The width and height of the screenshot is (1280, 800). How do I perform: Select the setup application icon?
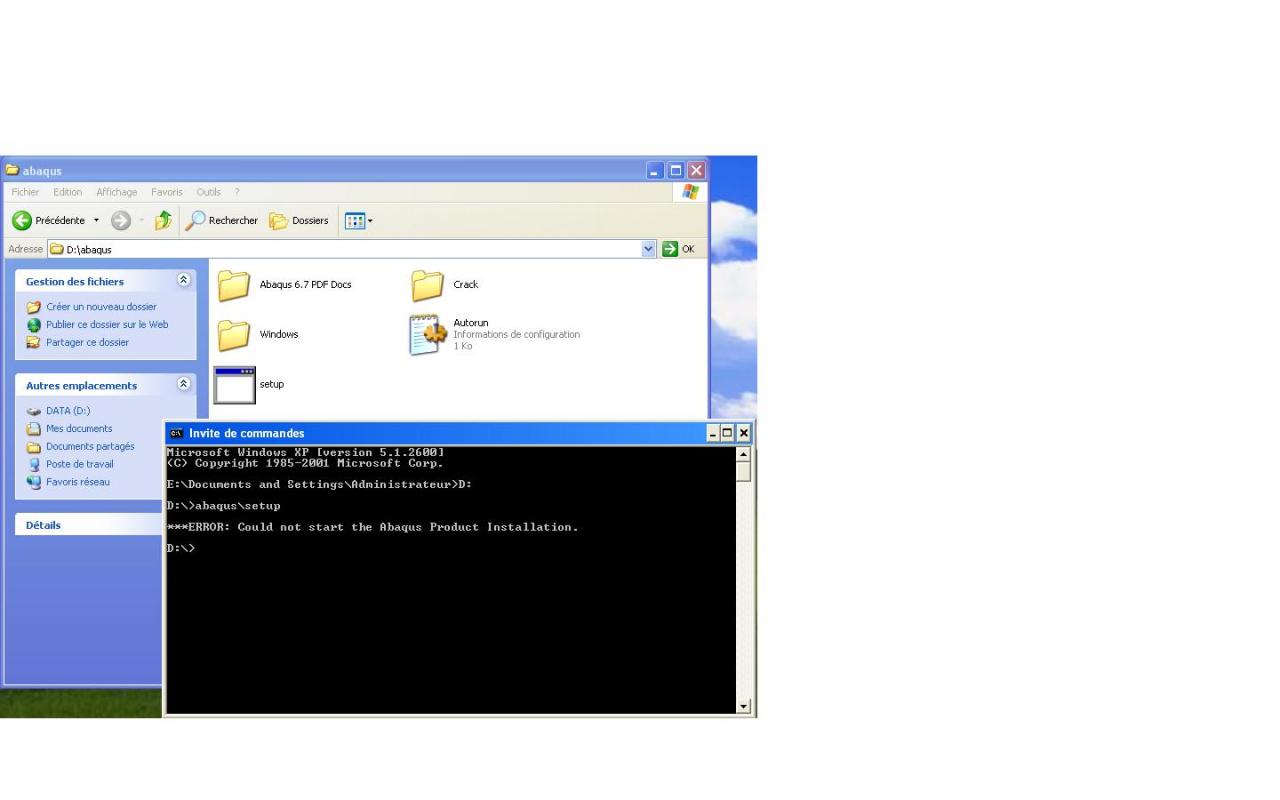click(x=234, y=385)
